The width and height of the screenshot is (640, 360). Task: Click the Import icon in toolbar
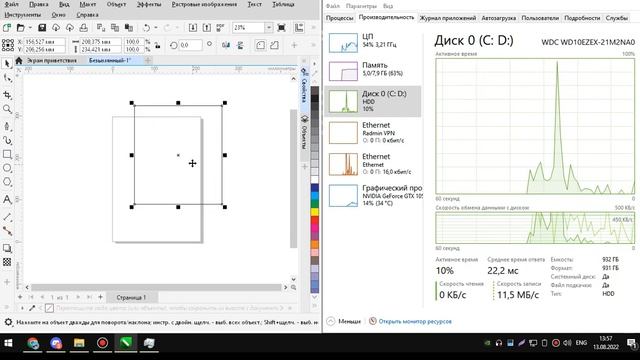(x=193, y=28)
